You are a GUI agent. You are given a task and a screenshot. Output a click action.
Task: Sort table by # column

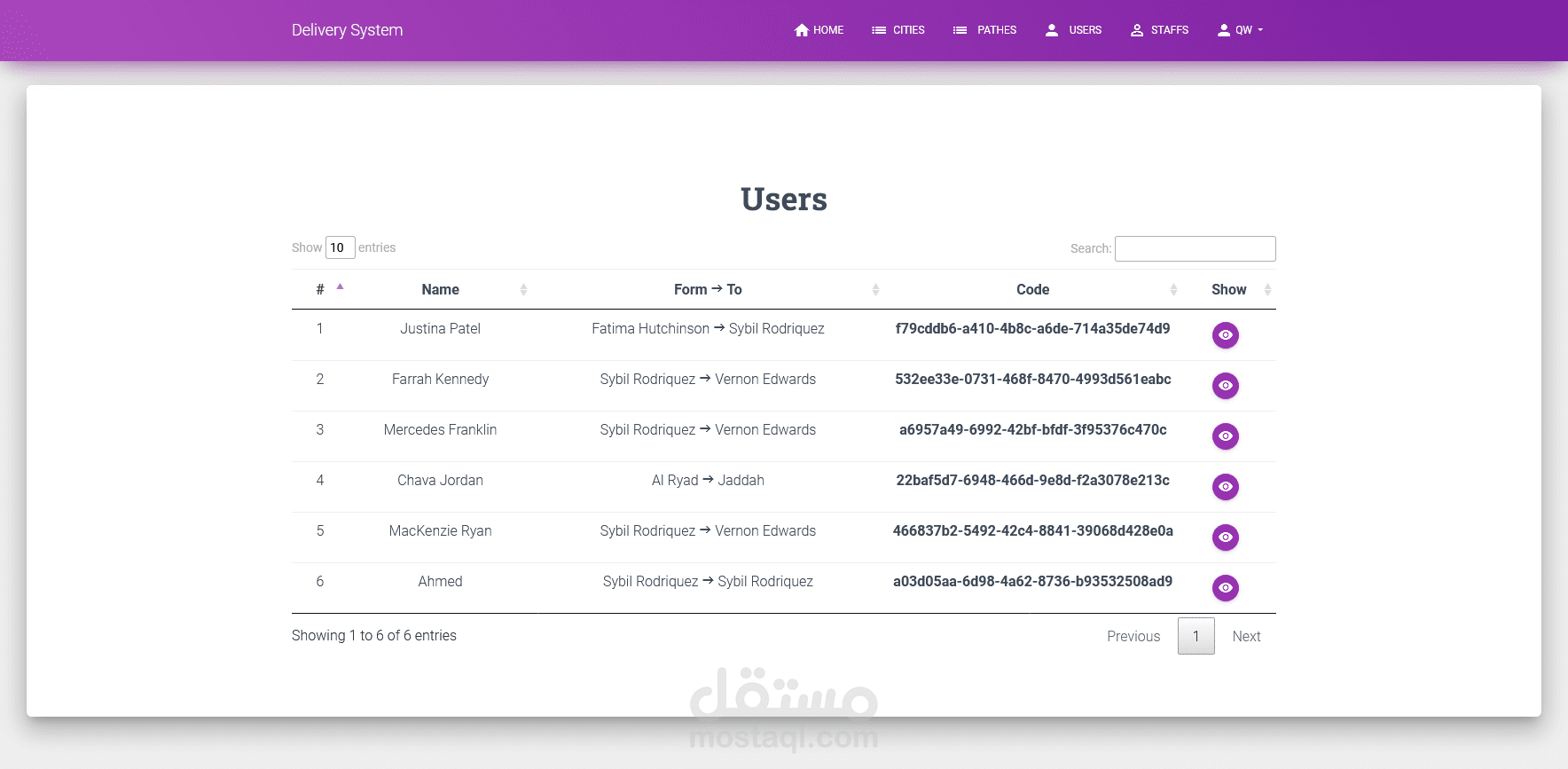tap(320, 289)
